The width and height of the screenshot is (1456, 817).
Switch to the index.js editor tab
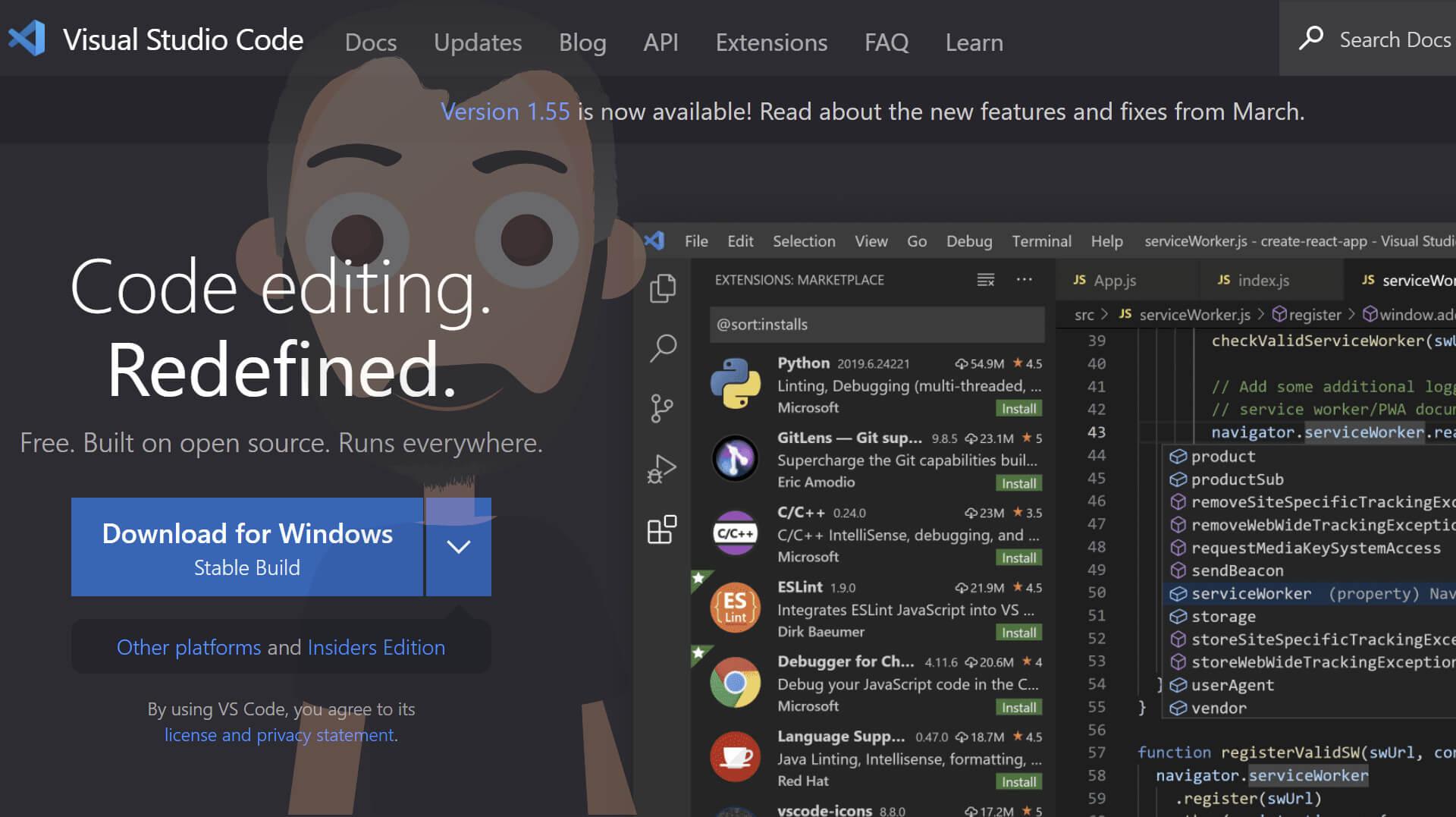pos(1264,280)
